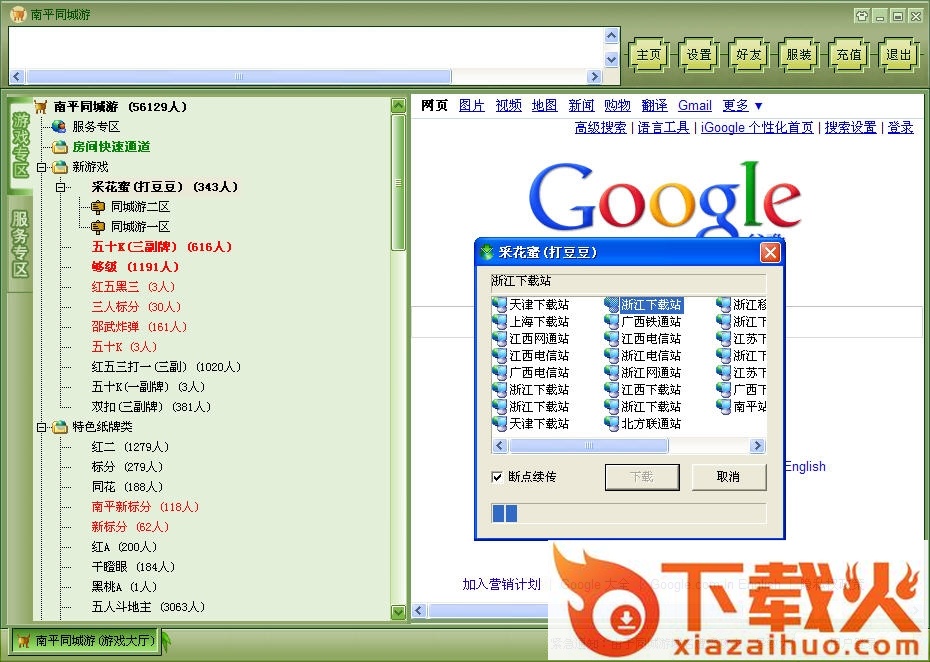Select 够级 (1191人) in game tree
This screenshot has height=662, width=930.
[135, 267]
